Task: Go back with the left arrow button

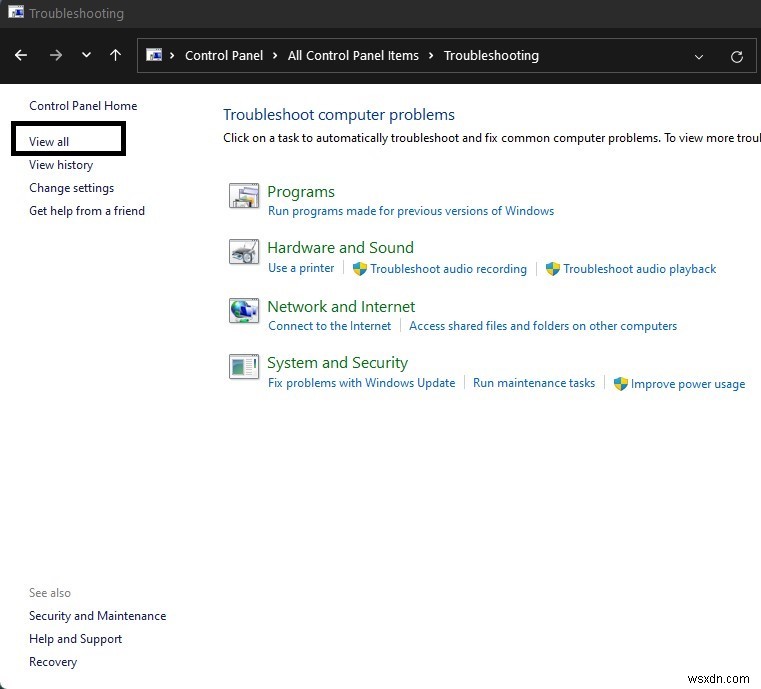Action: point(21,55)
